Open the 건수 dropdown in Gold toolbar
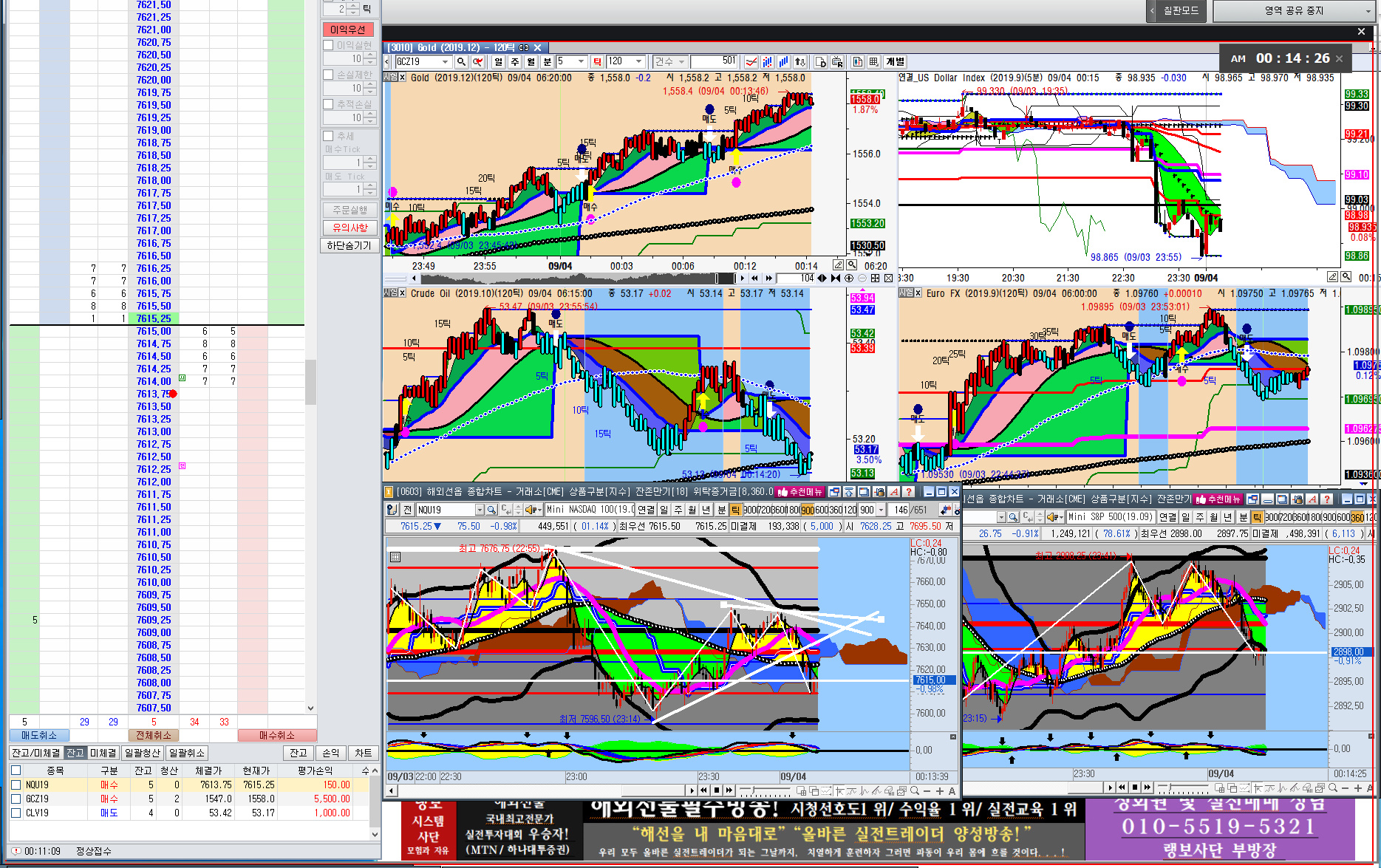The width and height of the screenshot is (1381, 868). [681, 61]
